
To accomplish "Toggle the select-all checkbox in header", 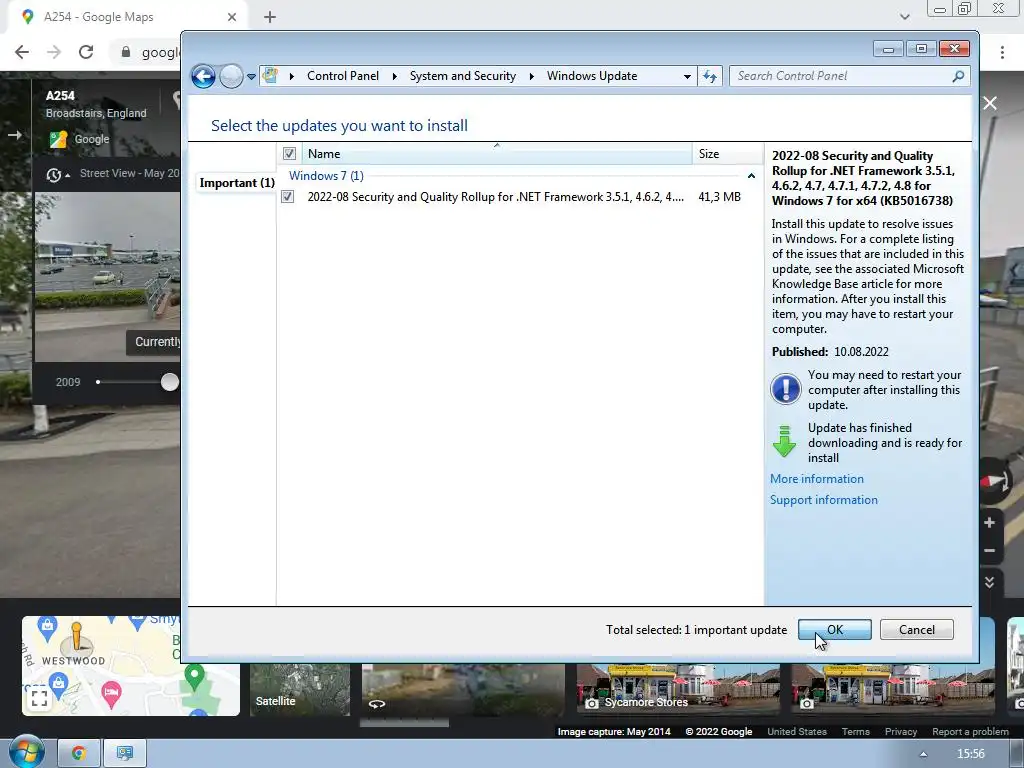I will (289, 153).
